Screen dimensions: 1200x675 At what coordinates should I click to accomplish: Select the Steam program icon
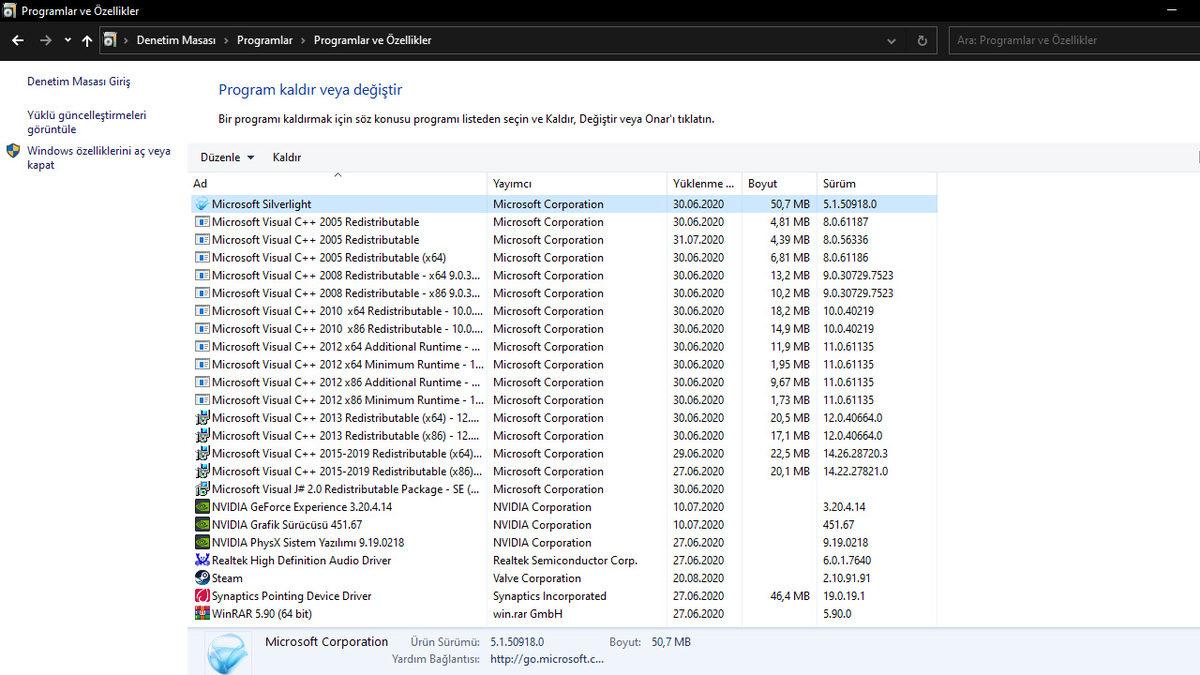pyautogui.click(x=201, y=578)
